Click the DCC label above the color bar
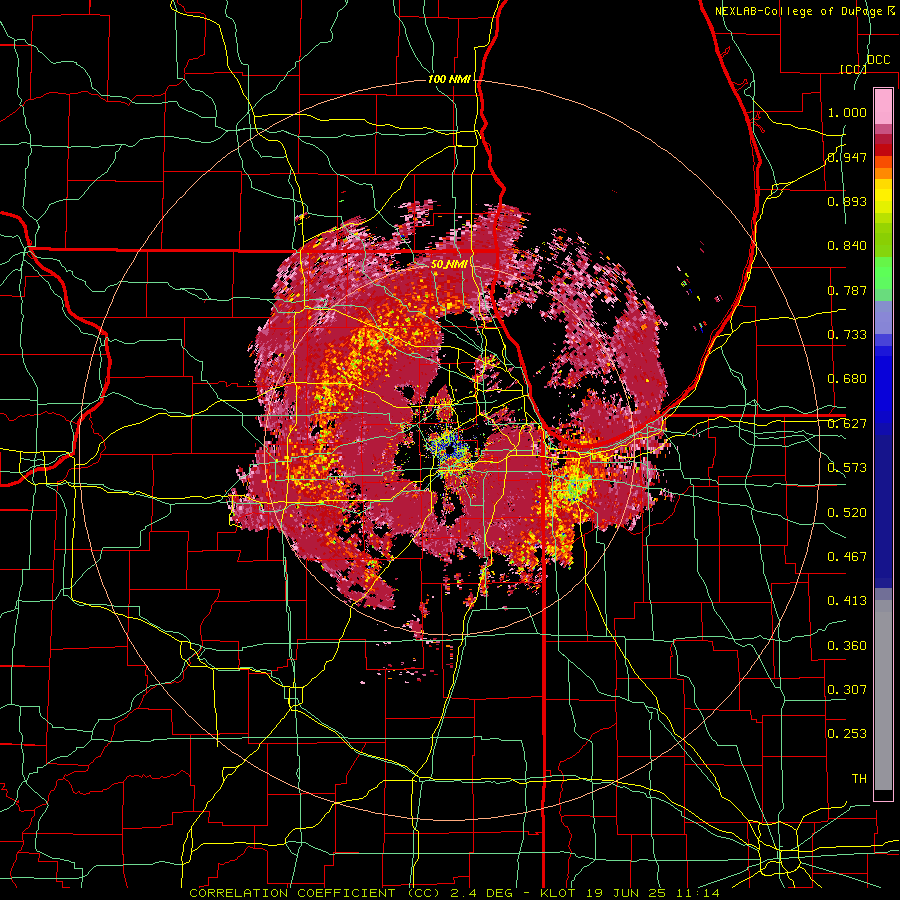 [x=878, y=60]
